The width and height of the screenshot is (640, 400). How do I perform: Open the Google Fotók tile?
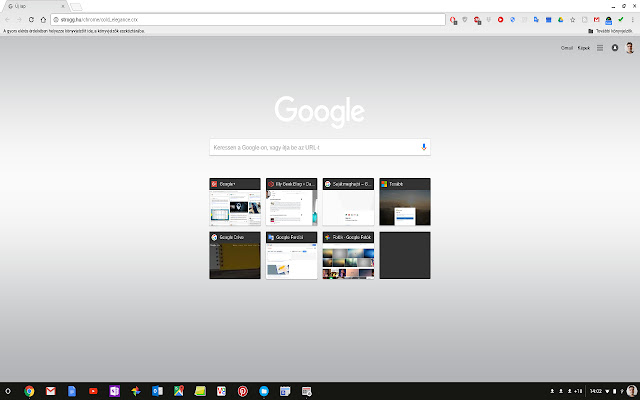[348, 256]
